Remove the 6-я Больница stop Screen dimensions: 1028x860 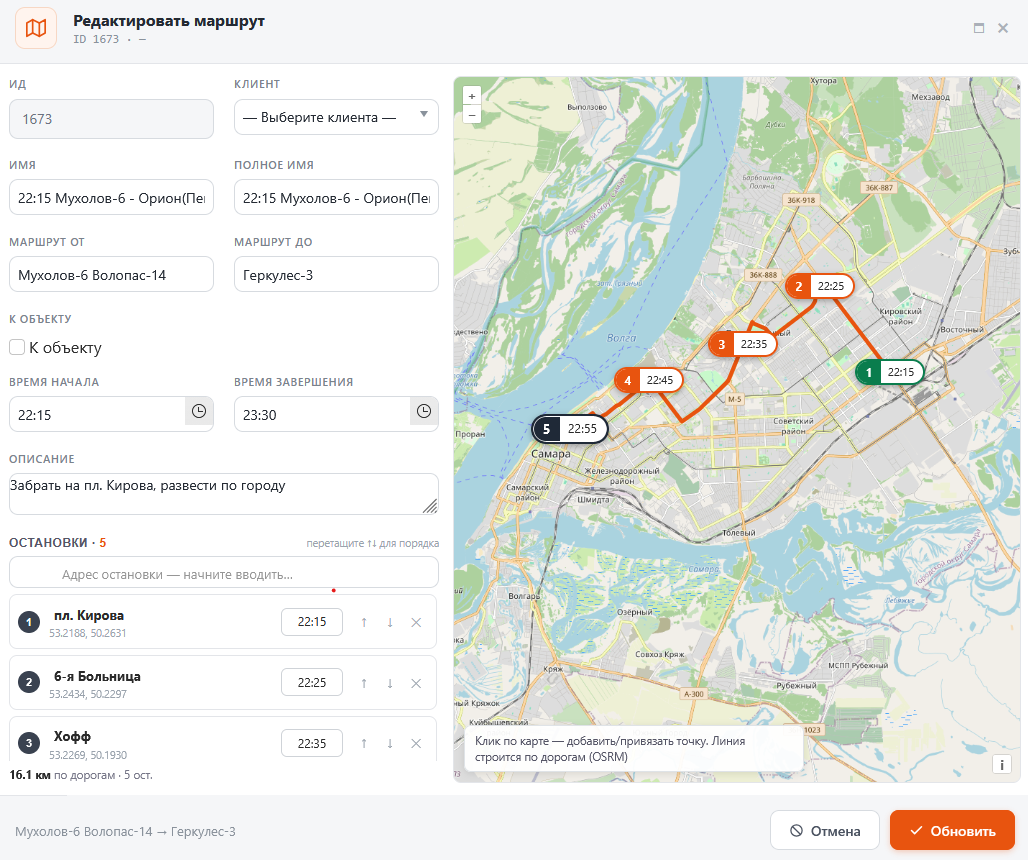point(416,683)
